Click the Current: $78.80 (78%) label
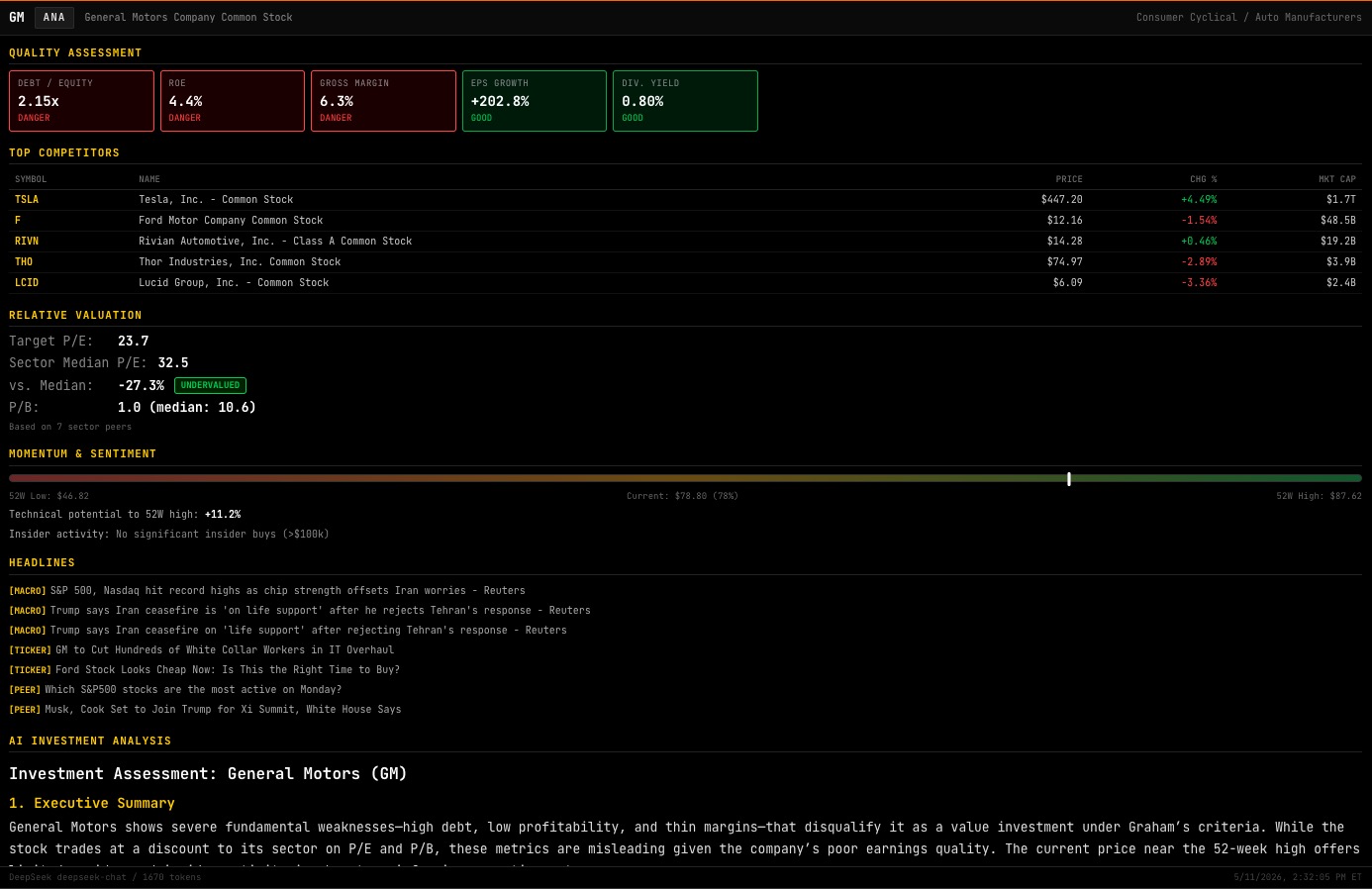 tap(682, 496)
